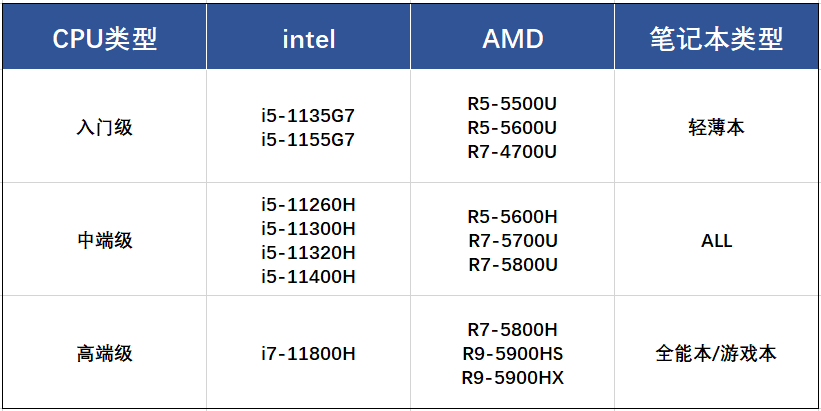Select the intel column header
The height and width of the screenshot is (411, 821).
click(x=309, y=39)
